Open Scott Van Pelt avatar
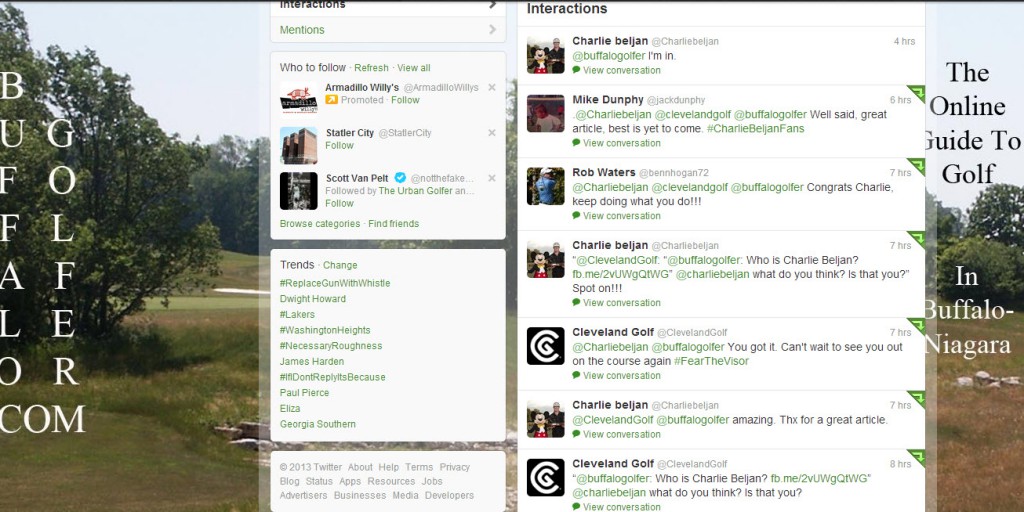The height and width of the screenshot is (512, 1024). 298,191
